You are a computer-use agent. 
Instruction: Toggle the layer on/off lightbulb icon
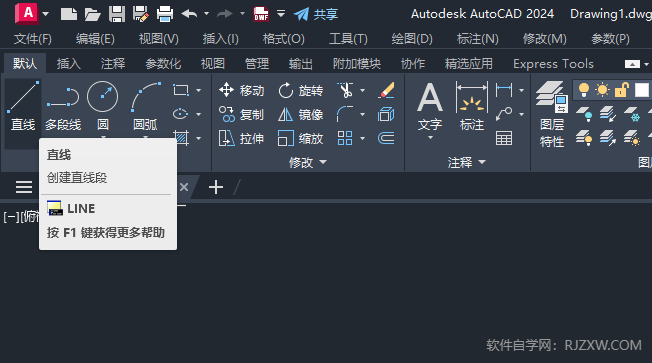[x=584, y=90]
